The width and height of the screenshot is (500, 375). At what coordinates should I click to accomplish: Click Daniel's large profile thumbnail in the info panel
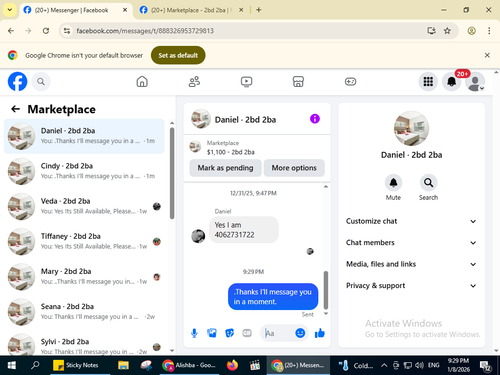click(411, 128)
